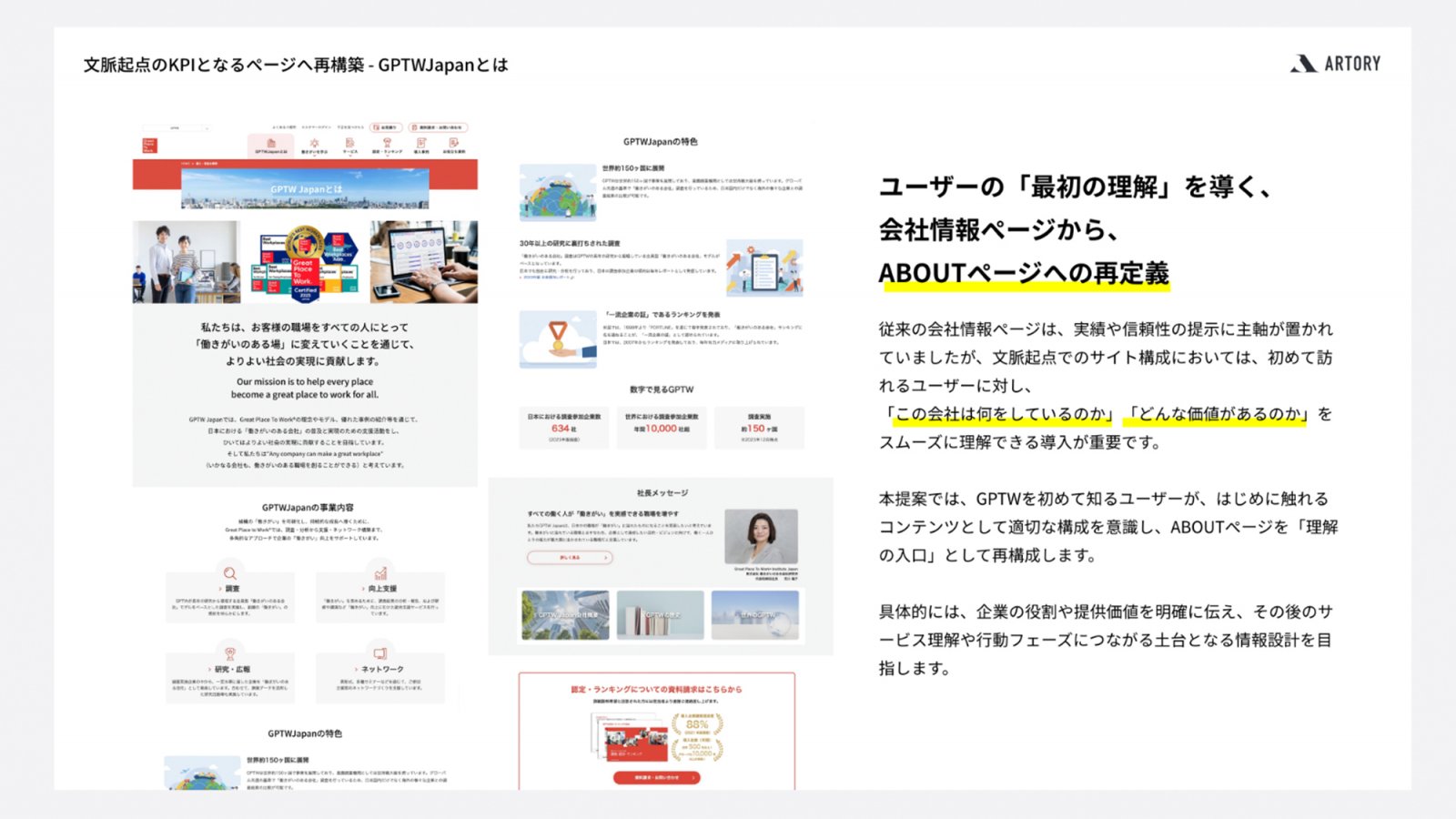Click the globe illustration beside 世界約150ヶ国に展開
This screenshot has width=1456, height=819.
pyautogui.click(x=558, y=193)
